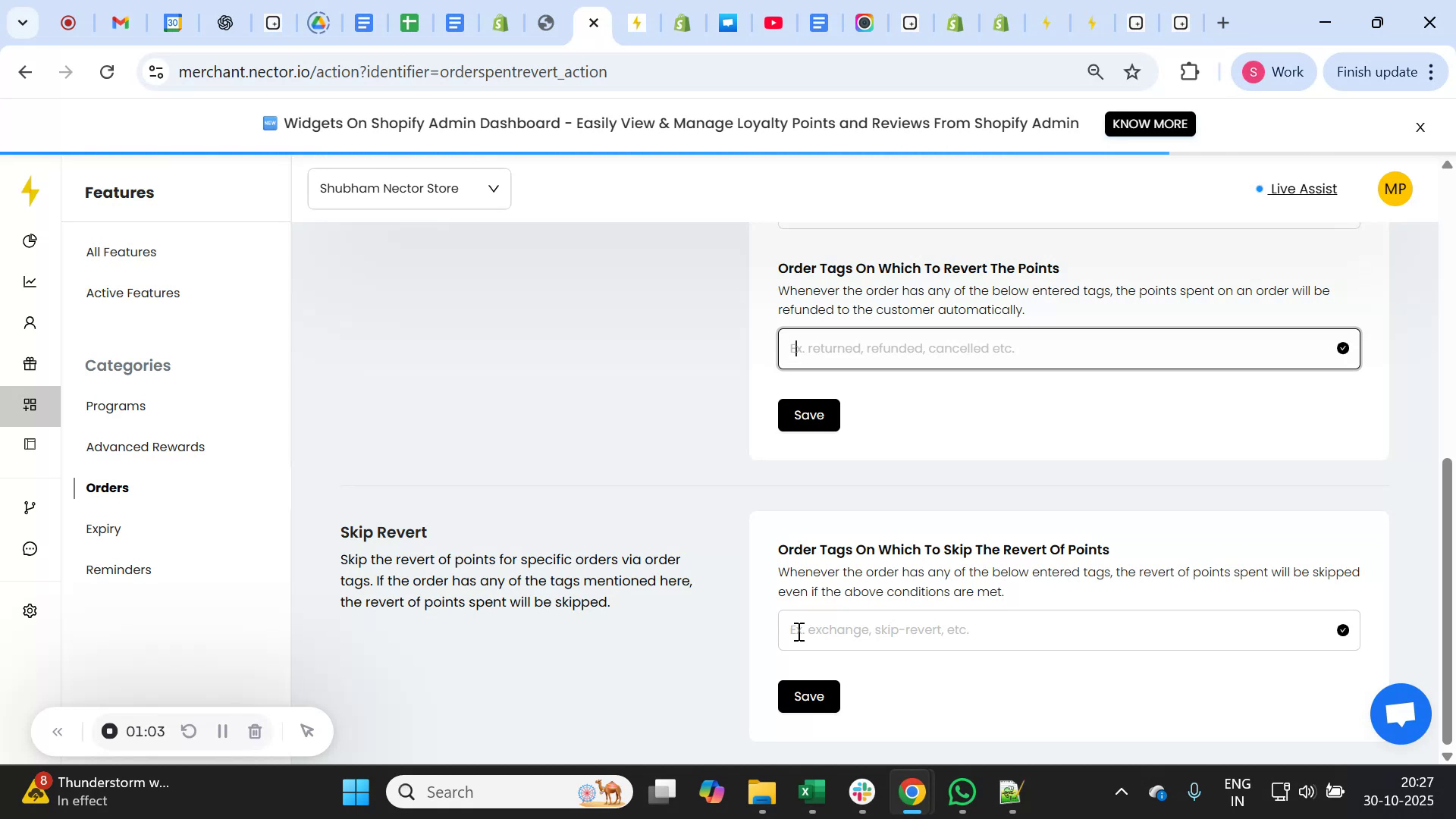Stop recording via the stop button
This screenshot has height=819, width=1456.
[x=109, y=731]
